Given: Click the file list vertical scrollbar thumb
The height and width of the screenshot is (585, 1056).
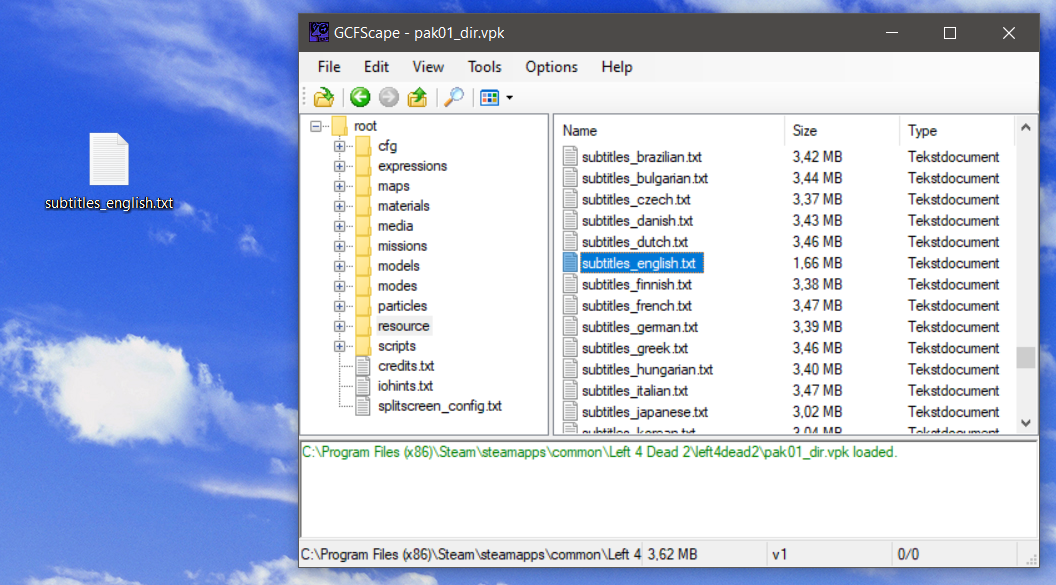Looking at the screenshot, I should (1025, 357).
